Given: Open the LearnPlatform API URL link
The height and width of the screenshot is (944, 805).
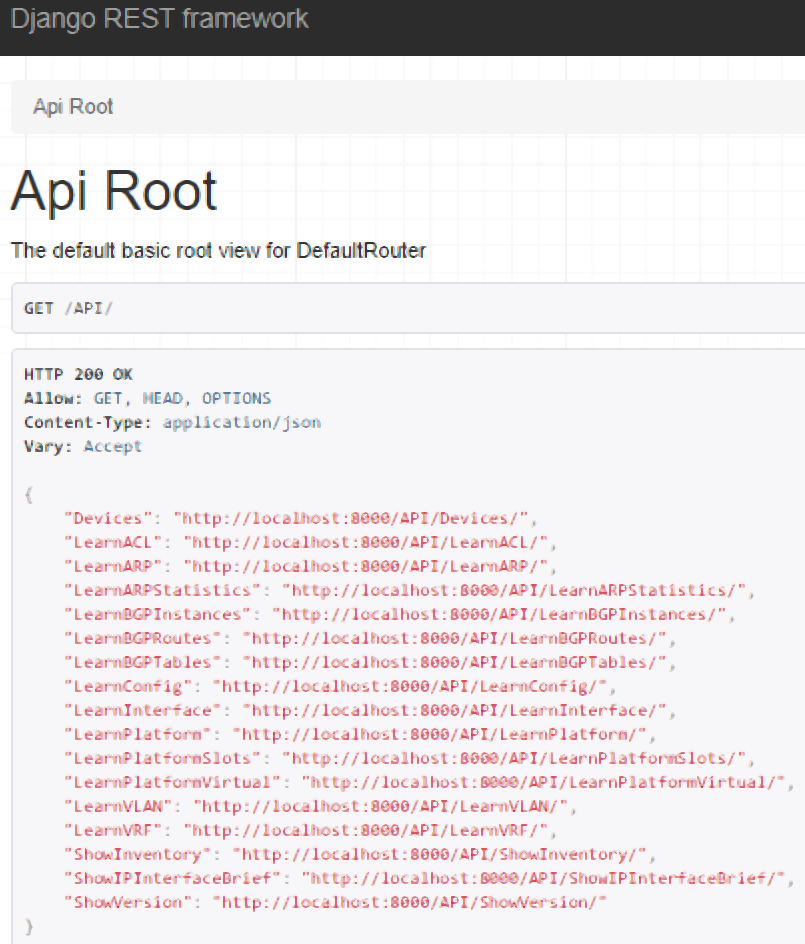Looking at the screenshot, I should [x=440, y=734].
